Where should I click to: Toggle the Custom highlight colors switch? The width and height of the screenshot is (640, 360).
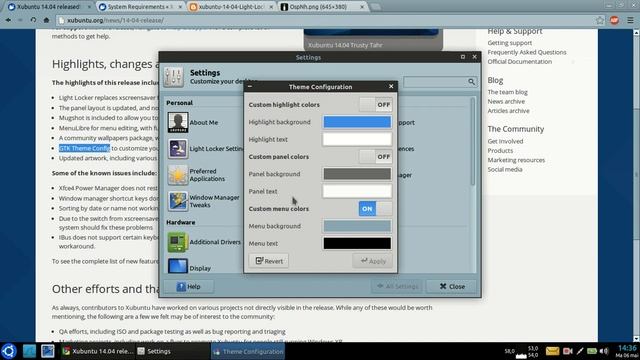pyautogui.click(x=376, y=105)
